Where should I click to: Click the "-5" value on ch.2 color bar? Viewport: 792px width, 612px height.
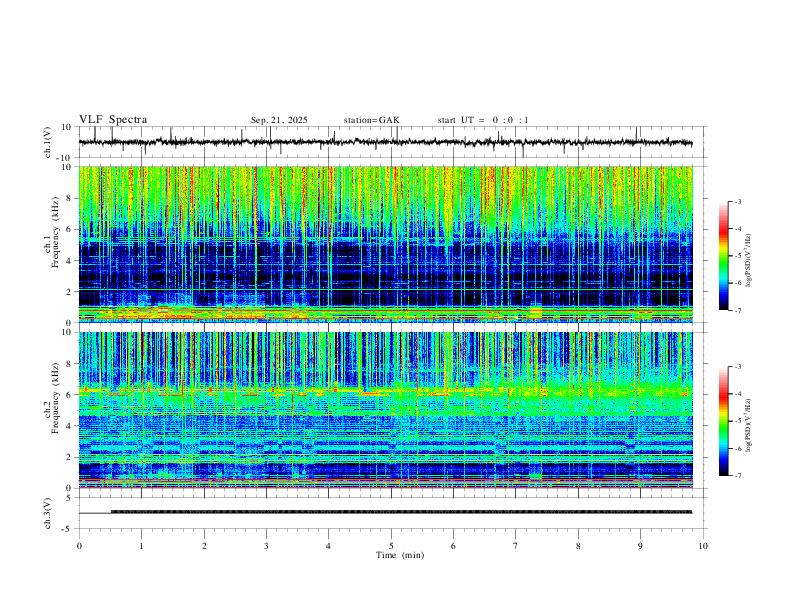(x=737, y=421)
